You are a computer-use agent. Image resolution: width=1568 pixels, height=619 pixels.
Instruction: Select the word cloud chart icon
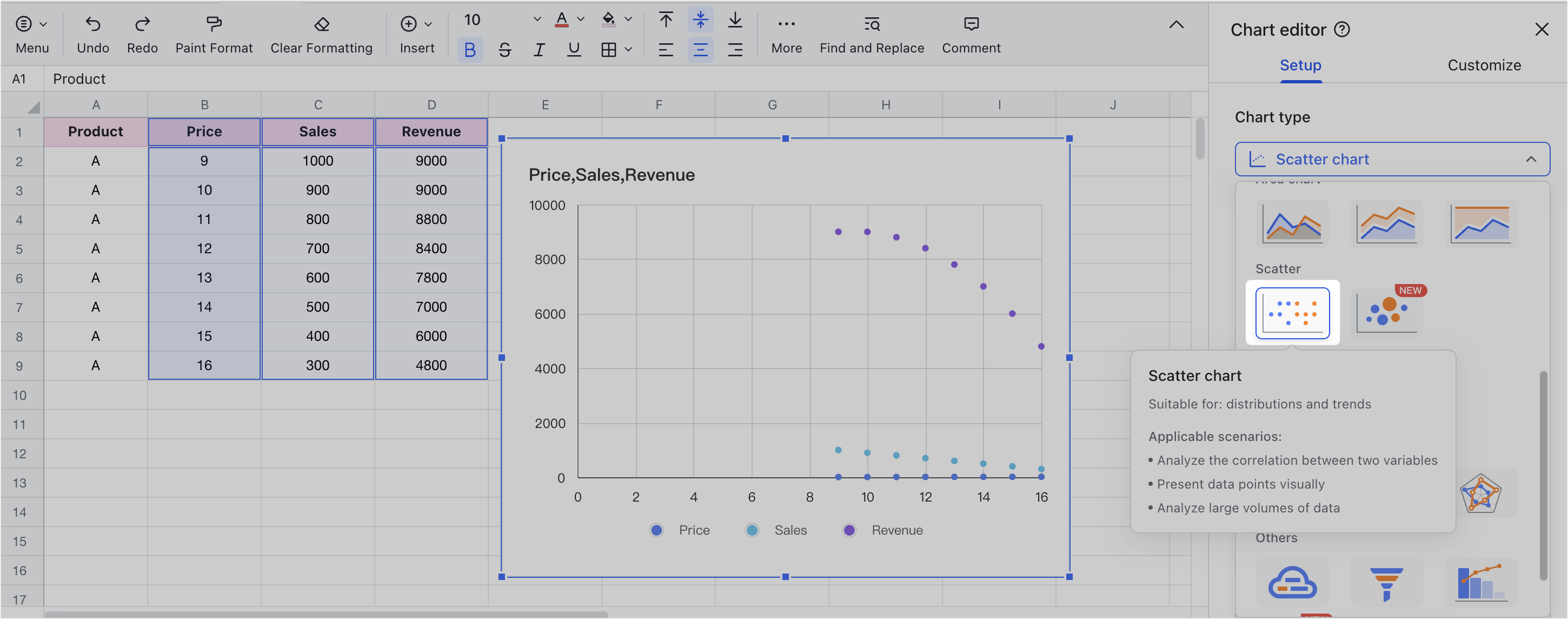tap(1292, 583)
